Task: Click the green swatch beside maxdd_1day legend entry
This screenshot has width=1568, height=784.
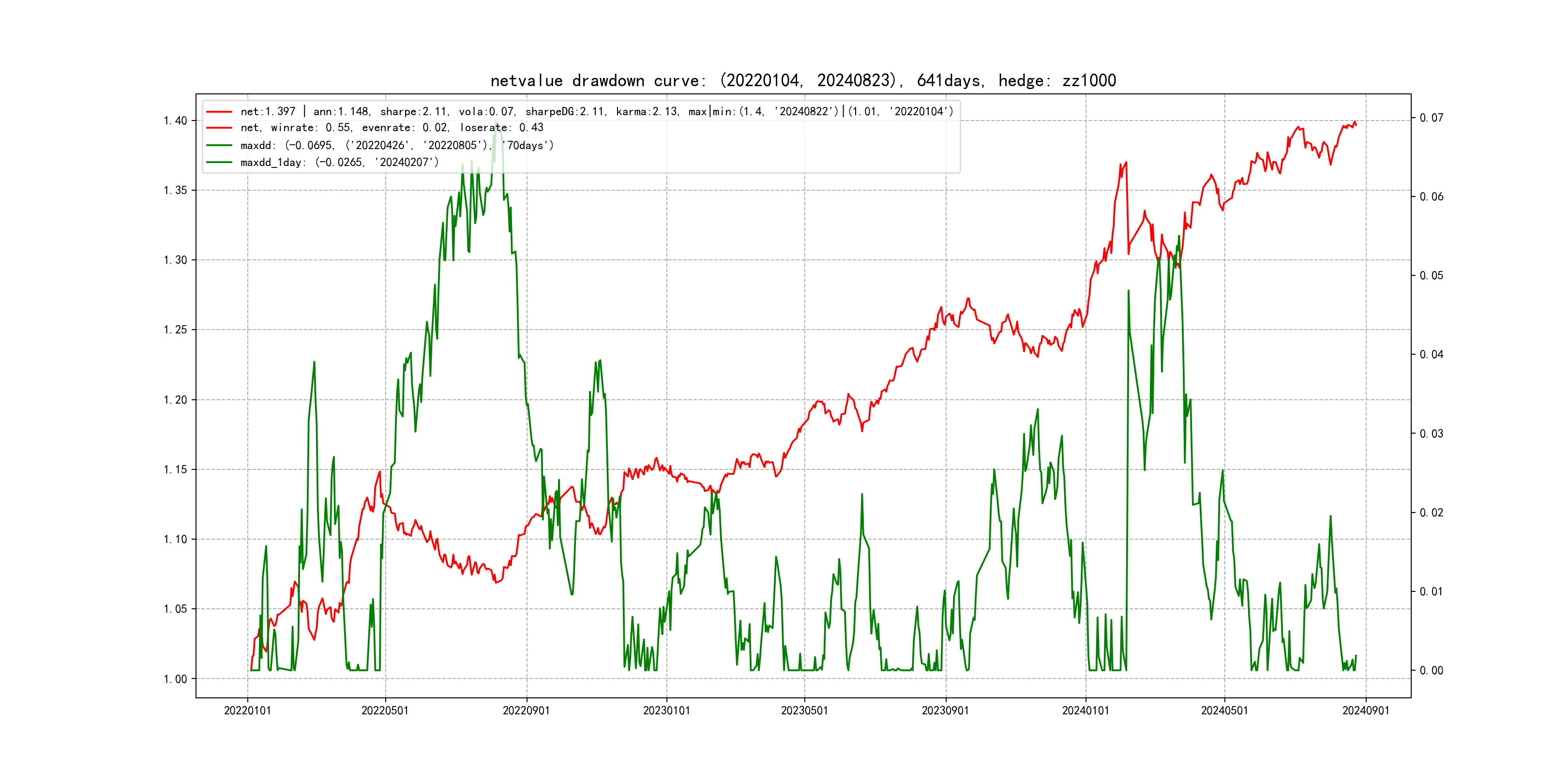Action: (219, 163)
